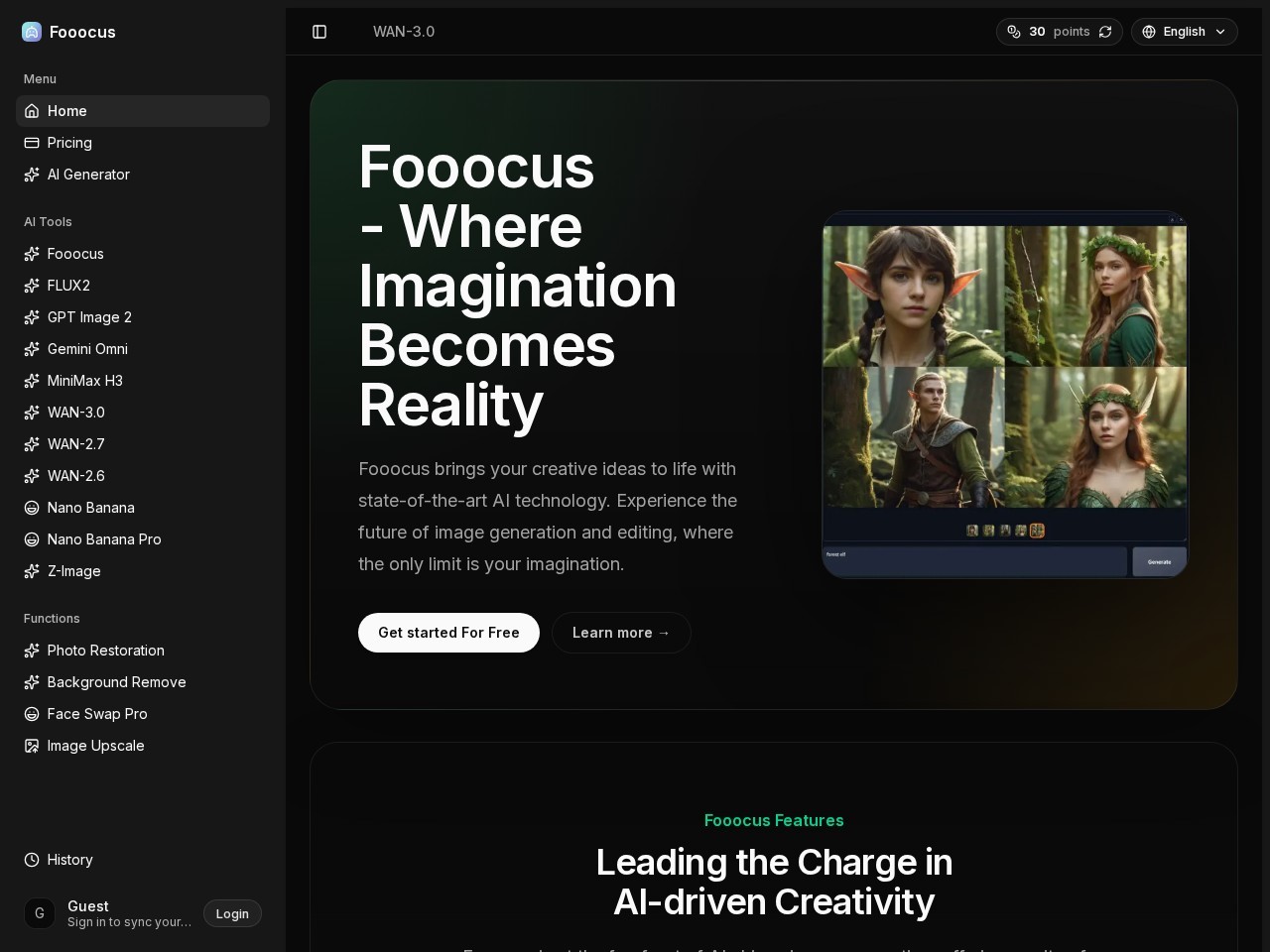
Task: Open the Gemini Omni tool
Action: [x=143, y=349]
